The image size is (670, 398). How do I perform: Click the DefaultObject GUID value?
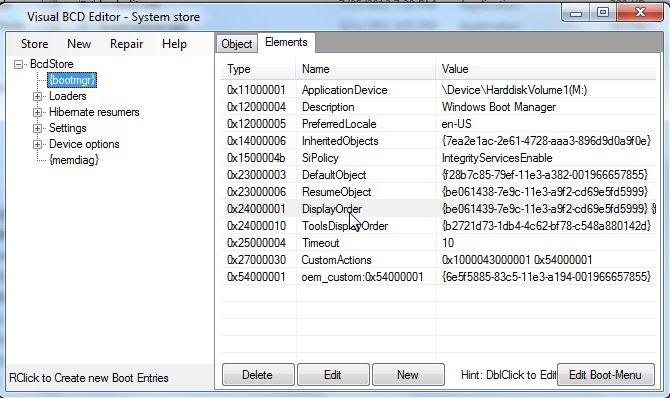click(545, 175)
